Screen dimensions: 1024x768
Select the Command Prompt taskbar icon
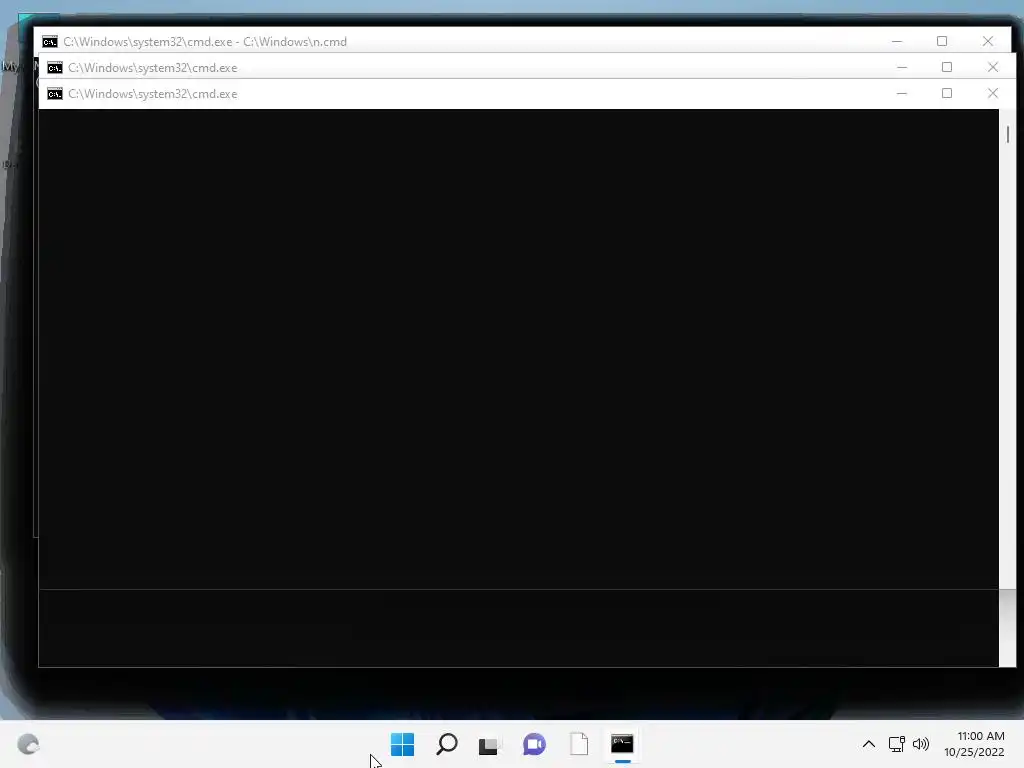pos(622,744)
